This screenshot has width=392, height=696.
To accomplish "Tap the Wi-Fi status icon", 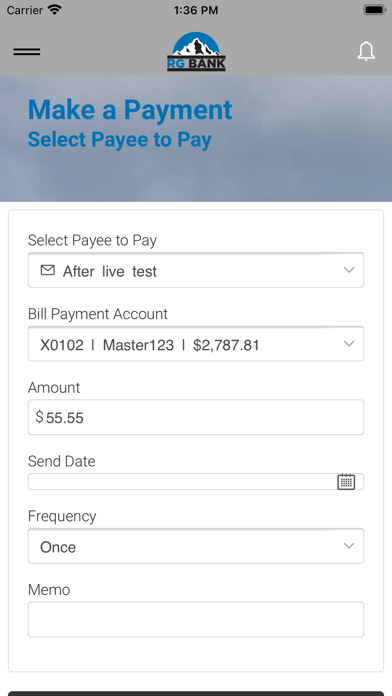I will tap(55, 10).
